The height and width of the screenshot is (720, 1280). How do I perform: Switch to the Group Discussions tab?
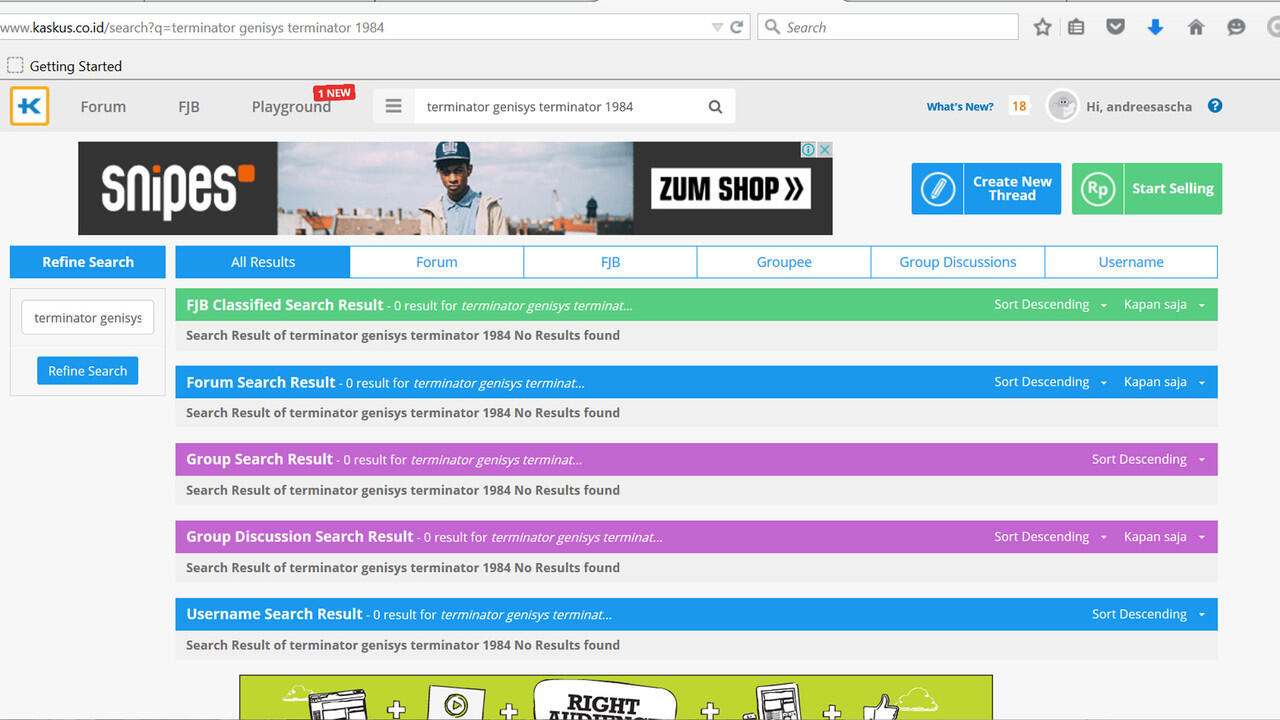[x=958, y=262]
